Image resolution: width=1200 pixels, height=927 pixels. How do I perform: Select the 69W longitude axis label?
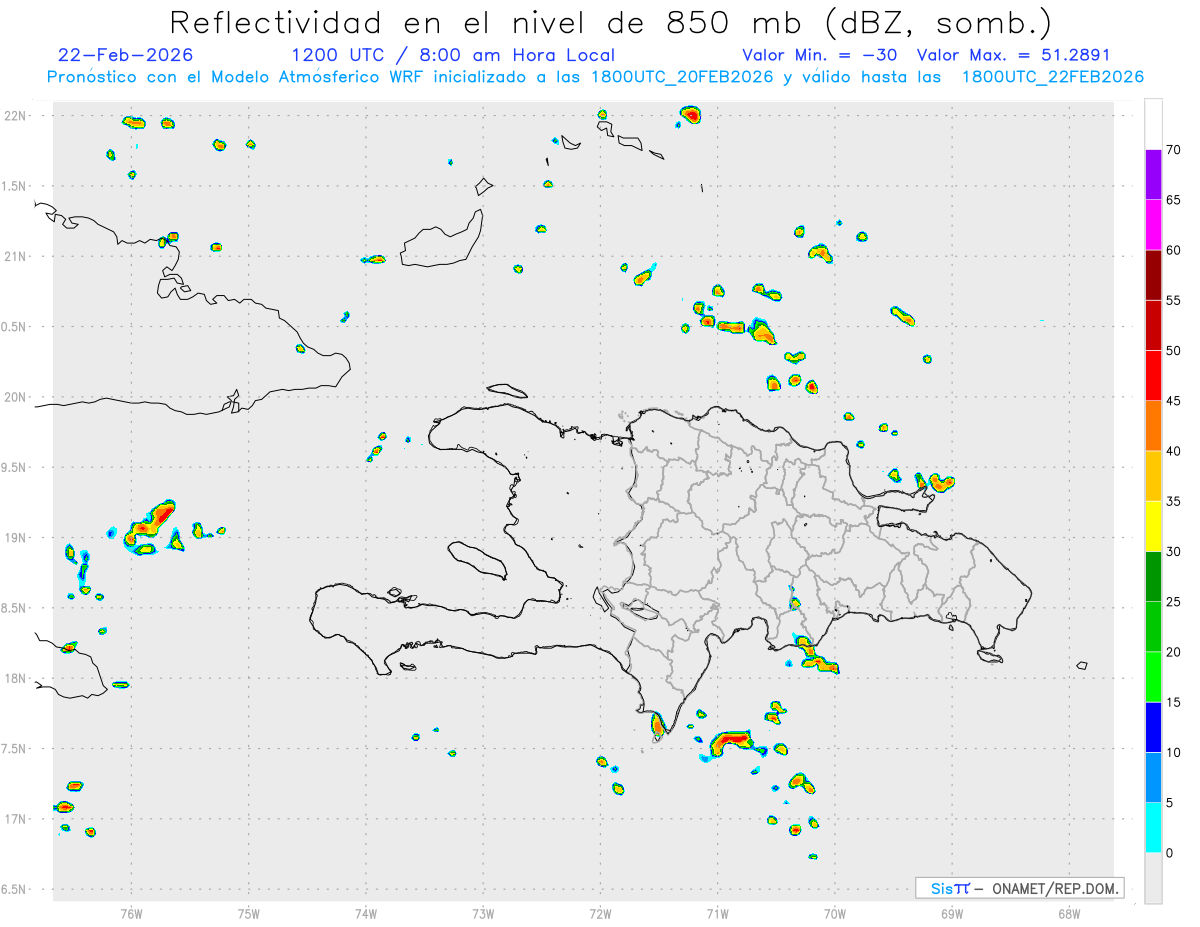pos(952,913)
